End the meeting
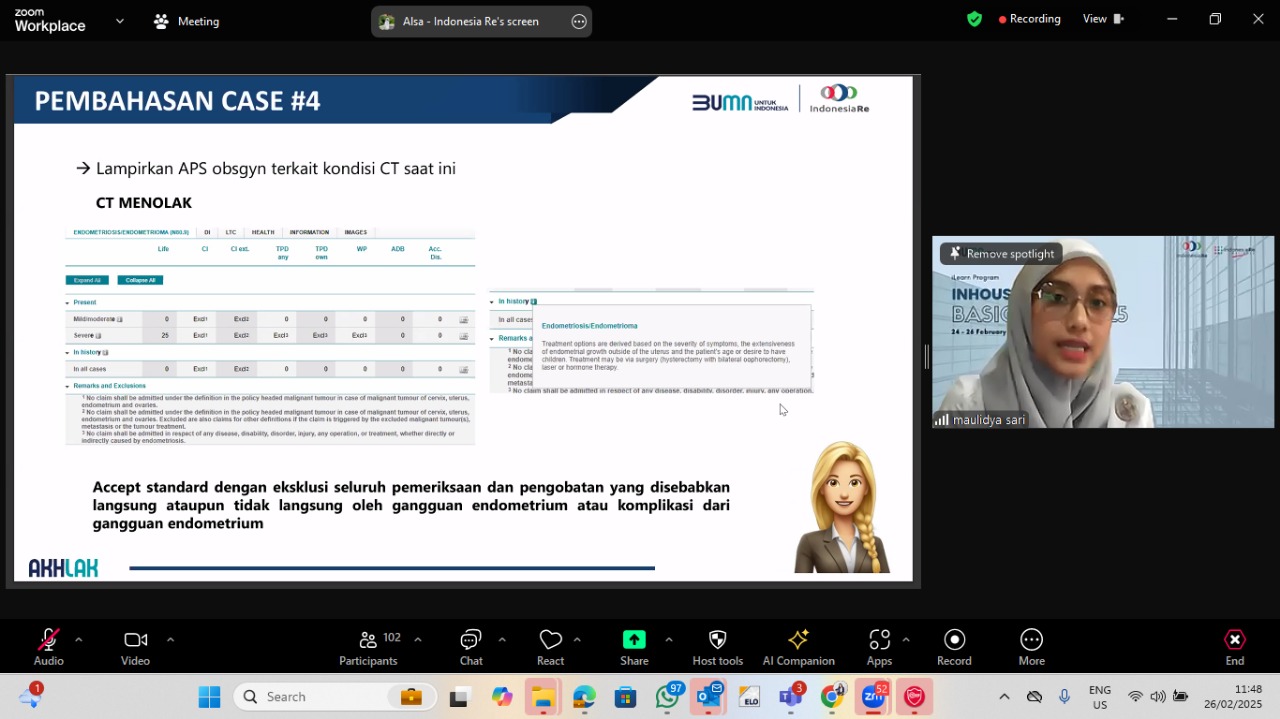This screenshot has width=1280, height=719. tap(1235, 647)
